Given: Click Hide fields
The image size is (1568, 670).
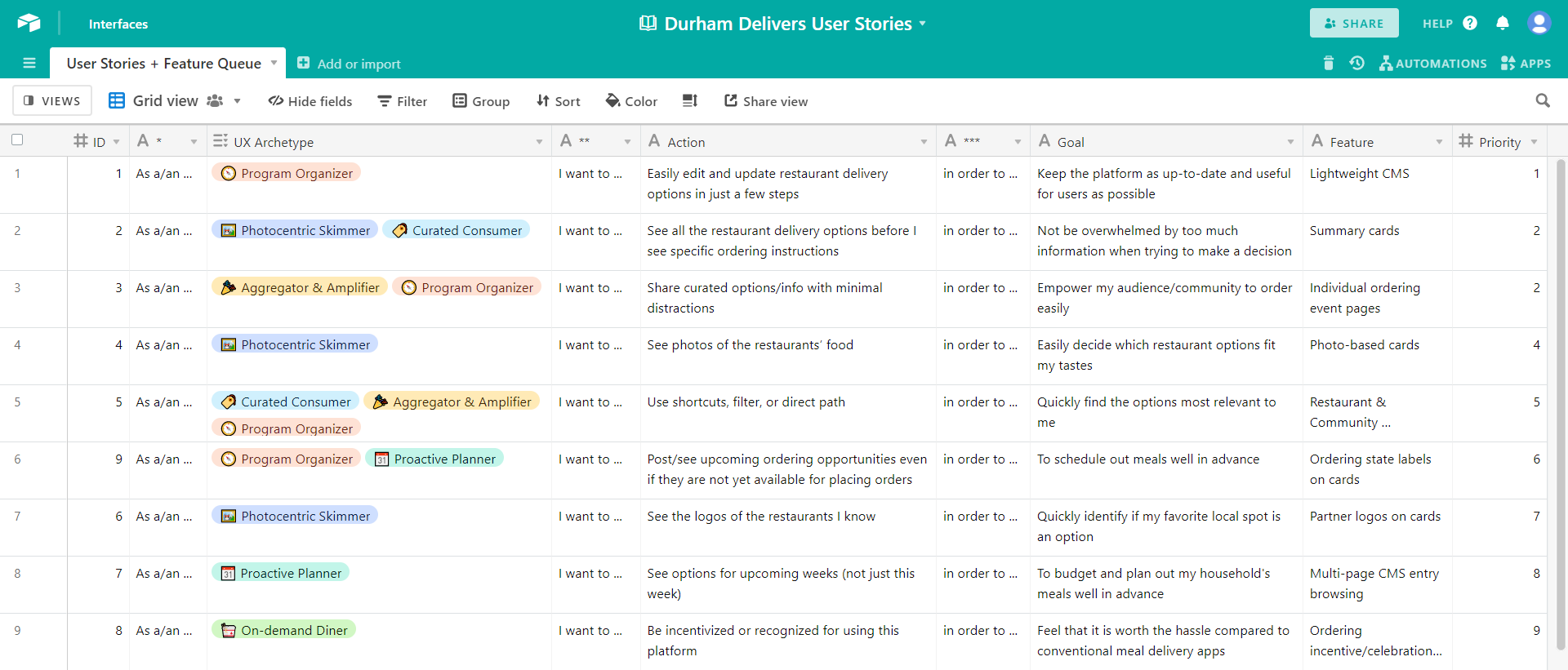Looking at the screenshot, I should (x=310, y=101).
